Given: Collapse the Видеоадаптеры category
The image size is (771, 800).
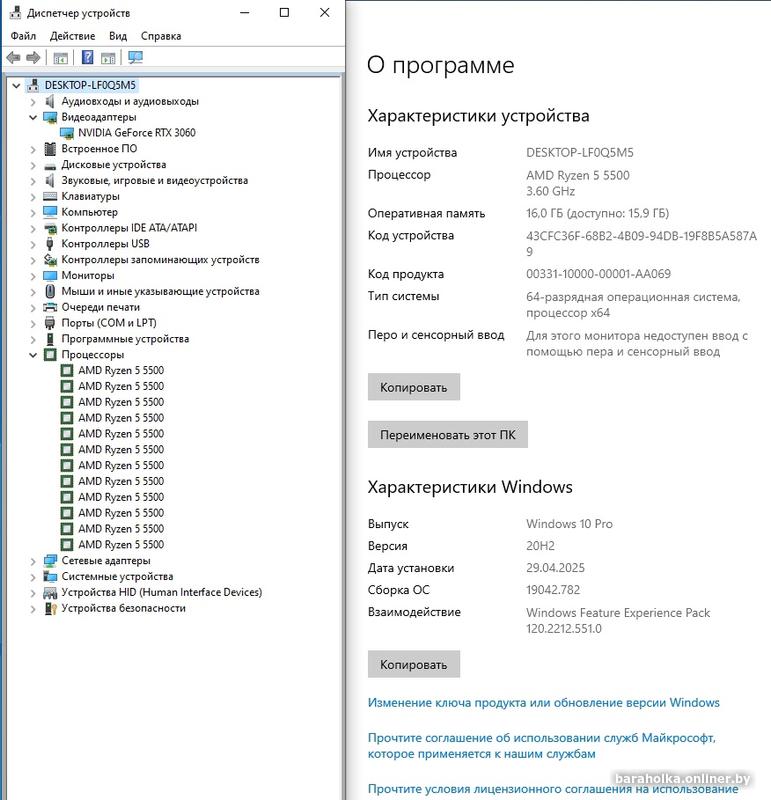Looking at the screenshot, I should coord(33,117).
